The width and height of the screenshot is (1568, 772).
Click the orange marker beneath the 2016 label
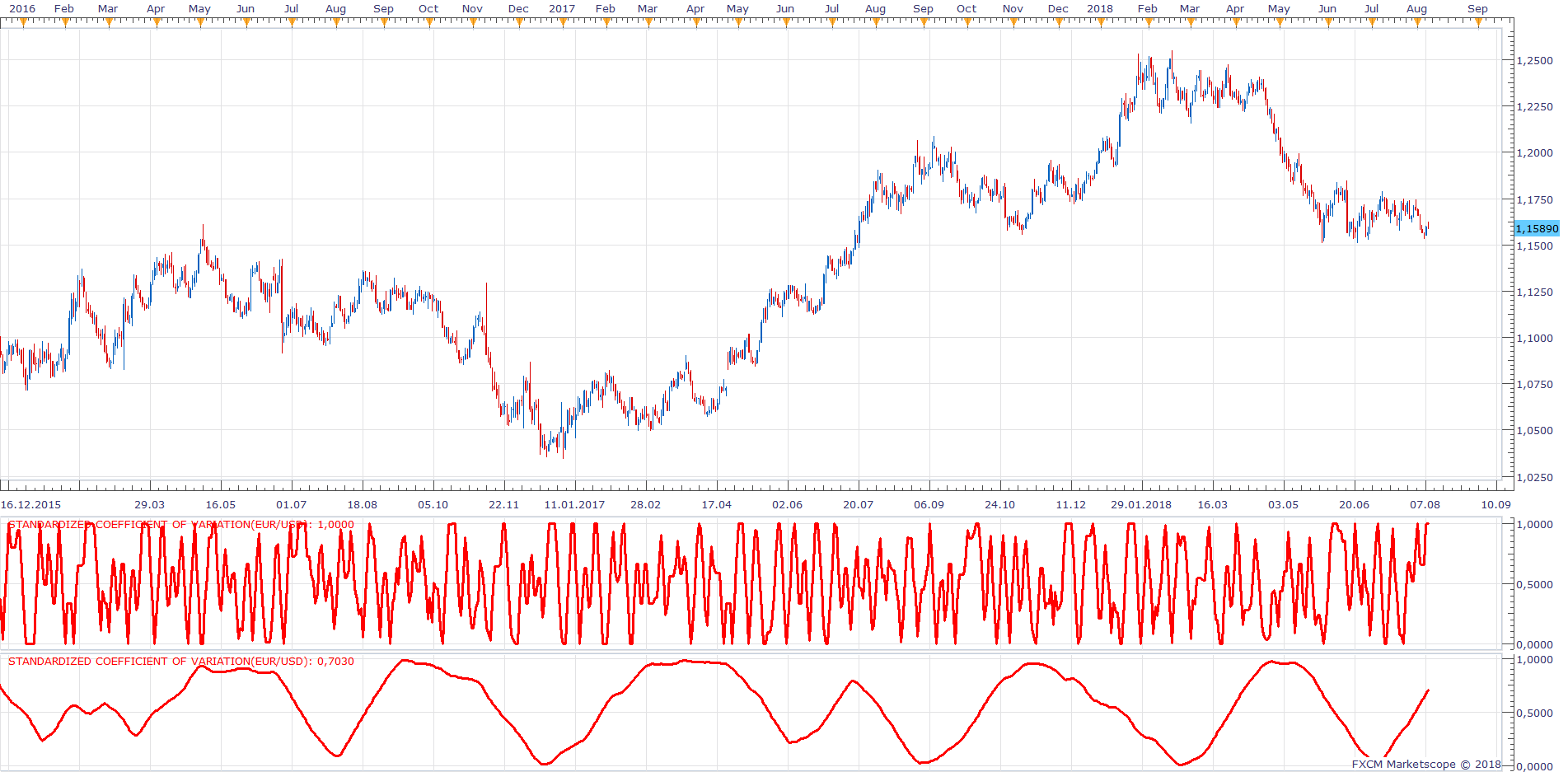(x=23, y=23)
